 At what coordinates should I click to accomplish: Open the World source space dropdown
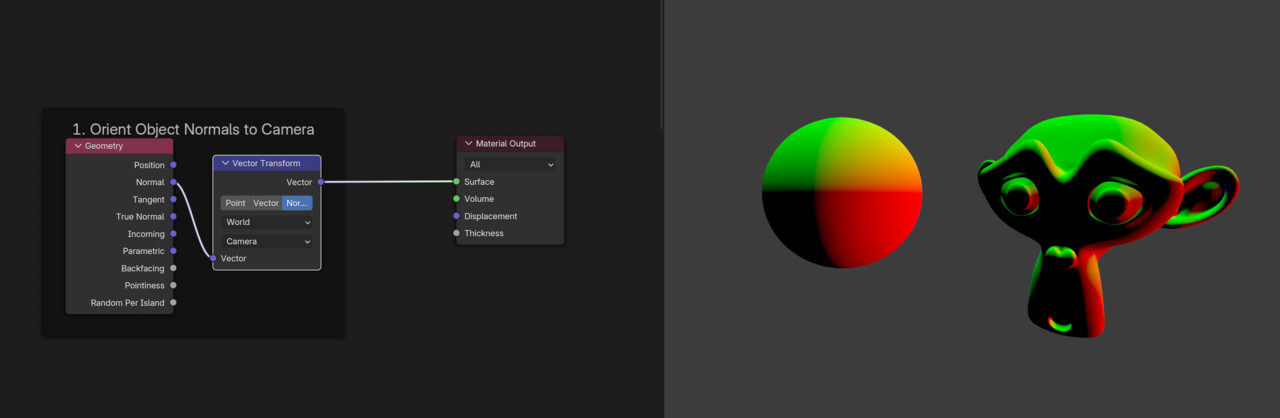coord(267,222)
